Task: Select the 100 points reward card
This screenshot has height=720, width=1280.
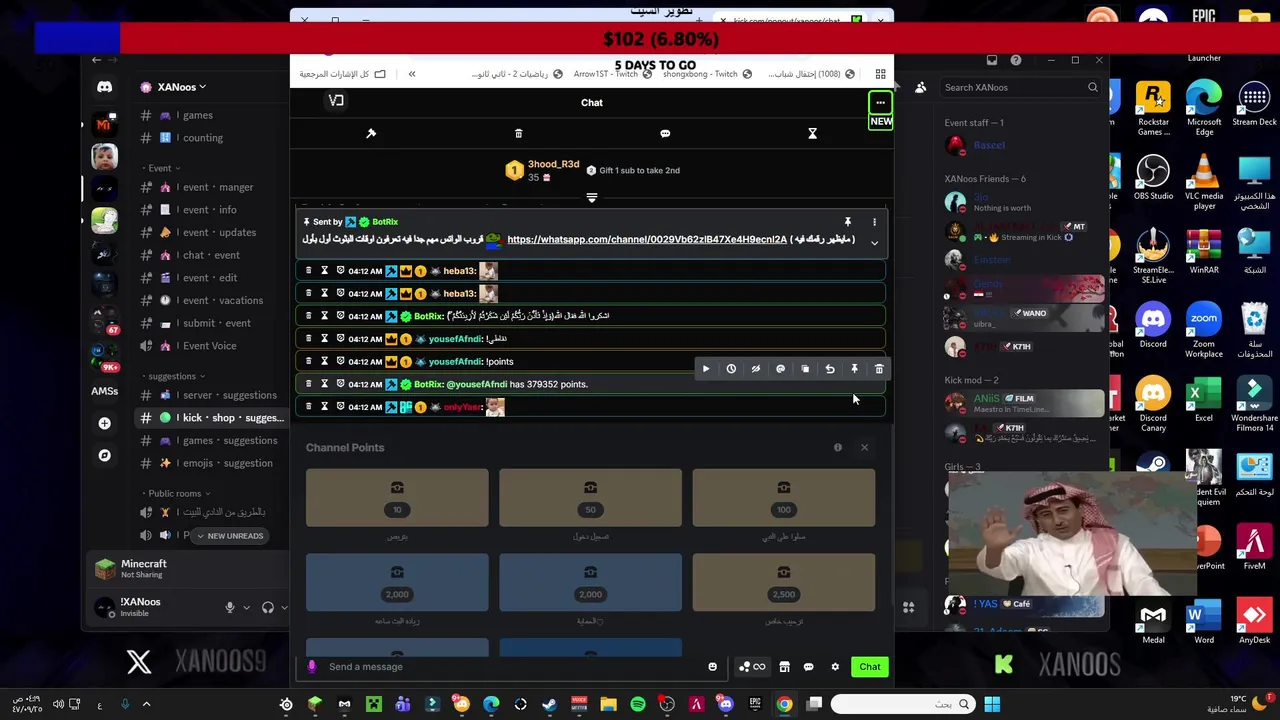Action: (783, 497)
